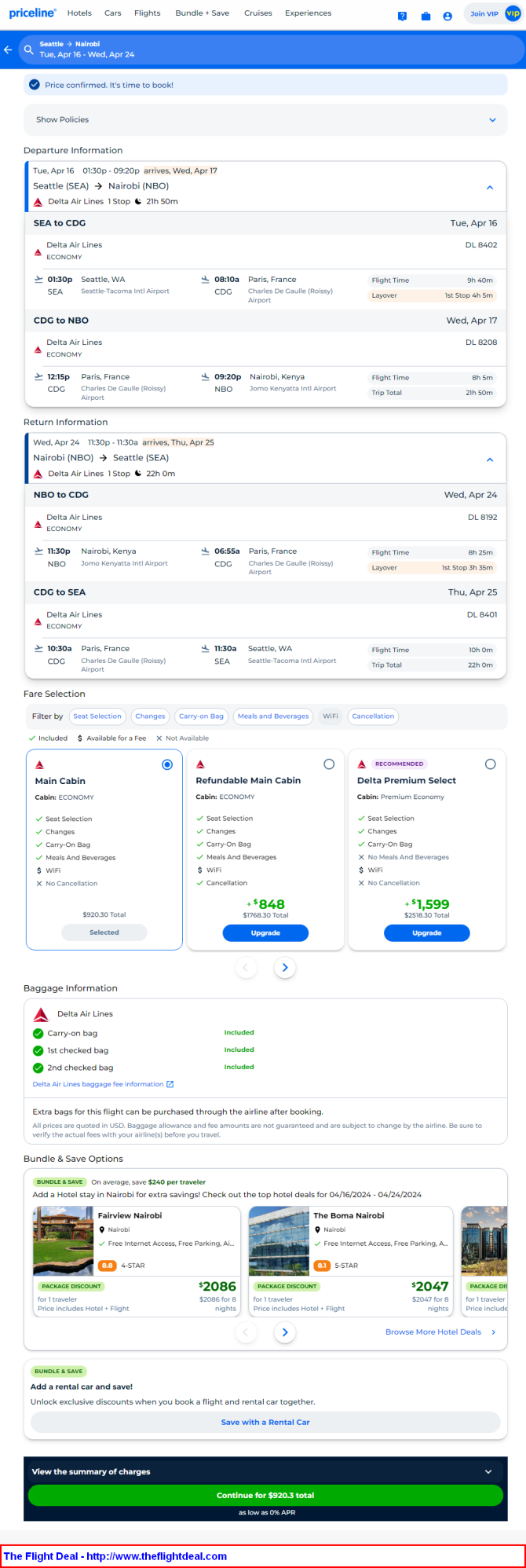This screenshot has width=526, height=1568.
Task: Open the Hotels menu item
Action: [x=79, y=13]
